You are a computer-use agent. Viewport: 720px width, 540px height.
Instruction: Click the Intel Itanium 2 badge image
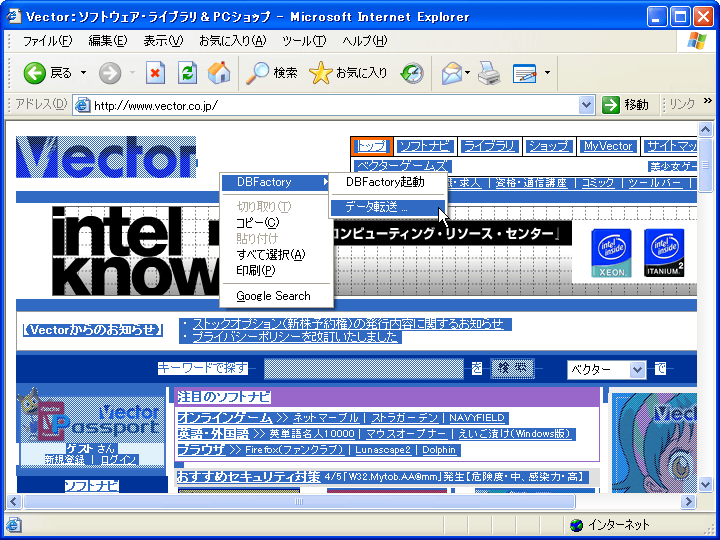[x=664, y=253]
